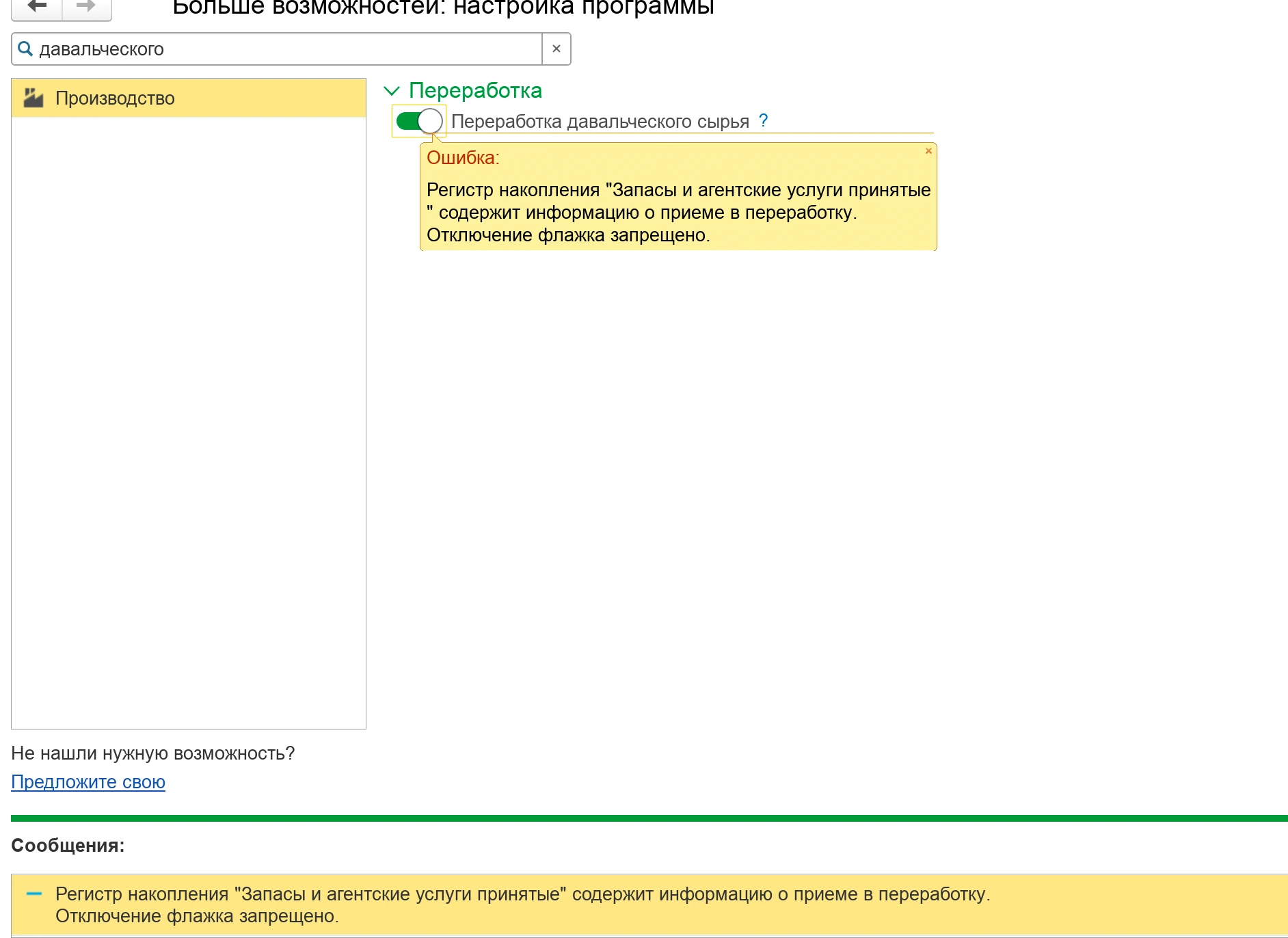1288x938 pixels.
Task: Select the Производство section
Action: (189, 98)
